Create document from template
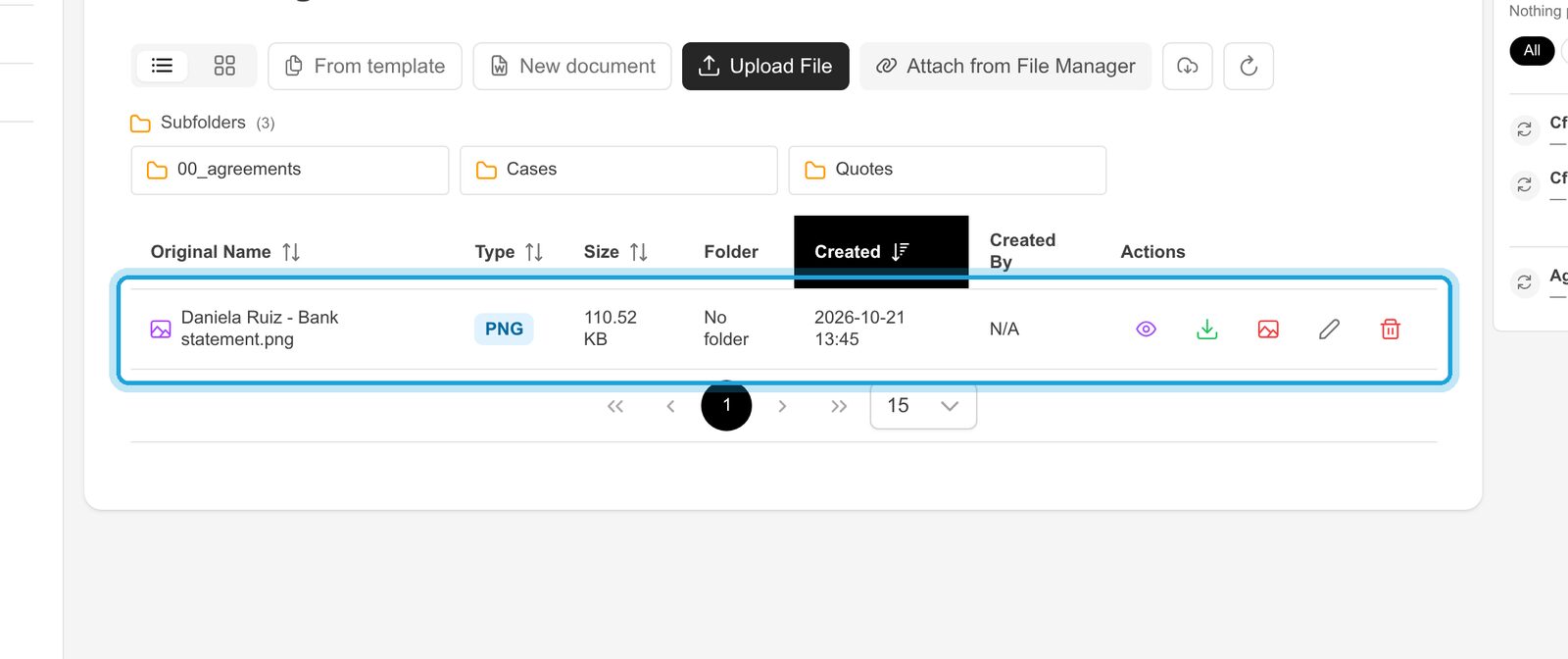 click(365, 66)
